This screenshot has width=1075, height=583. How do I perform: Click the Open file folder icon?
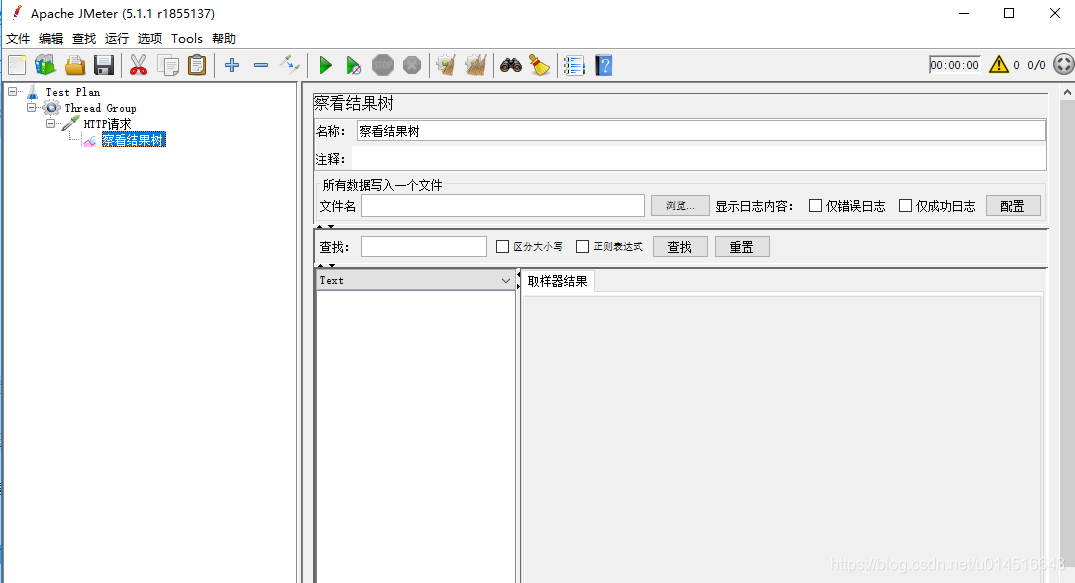[75, 65]
